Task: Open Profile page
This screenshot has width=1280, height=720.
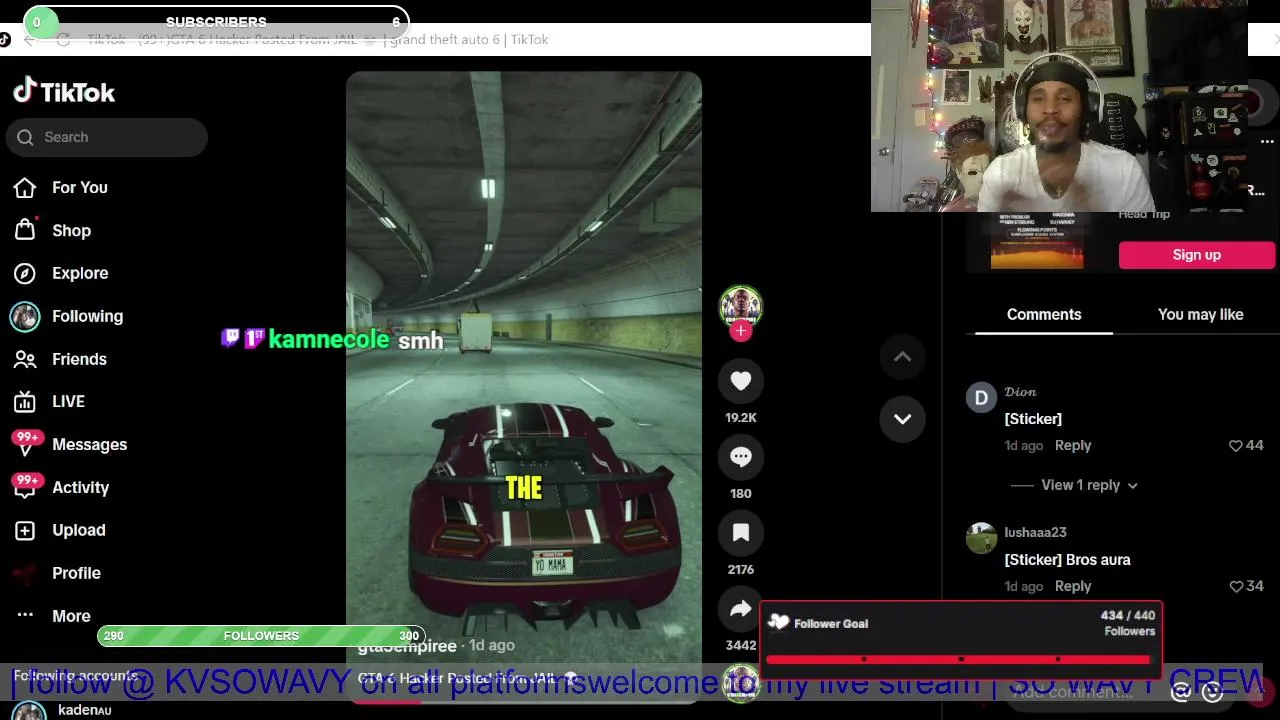Action: (76, 573)
